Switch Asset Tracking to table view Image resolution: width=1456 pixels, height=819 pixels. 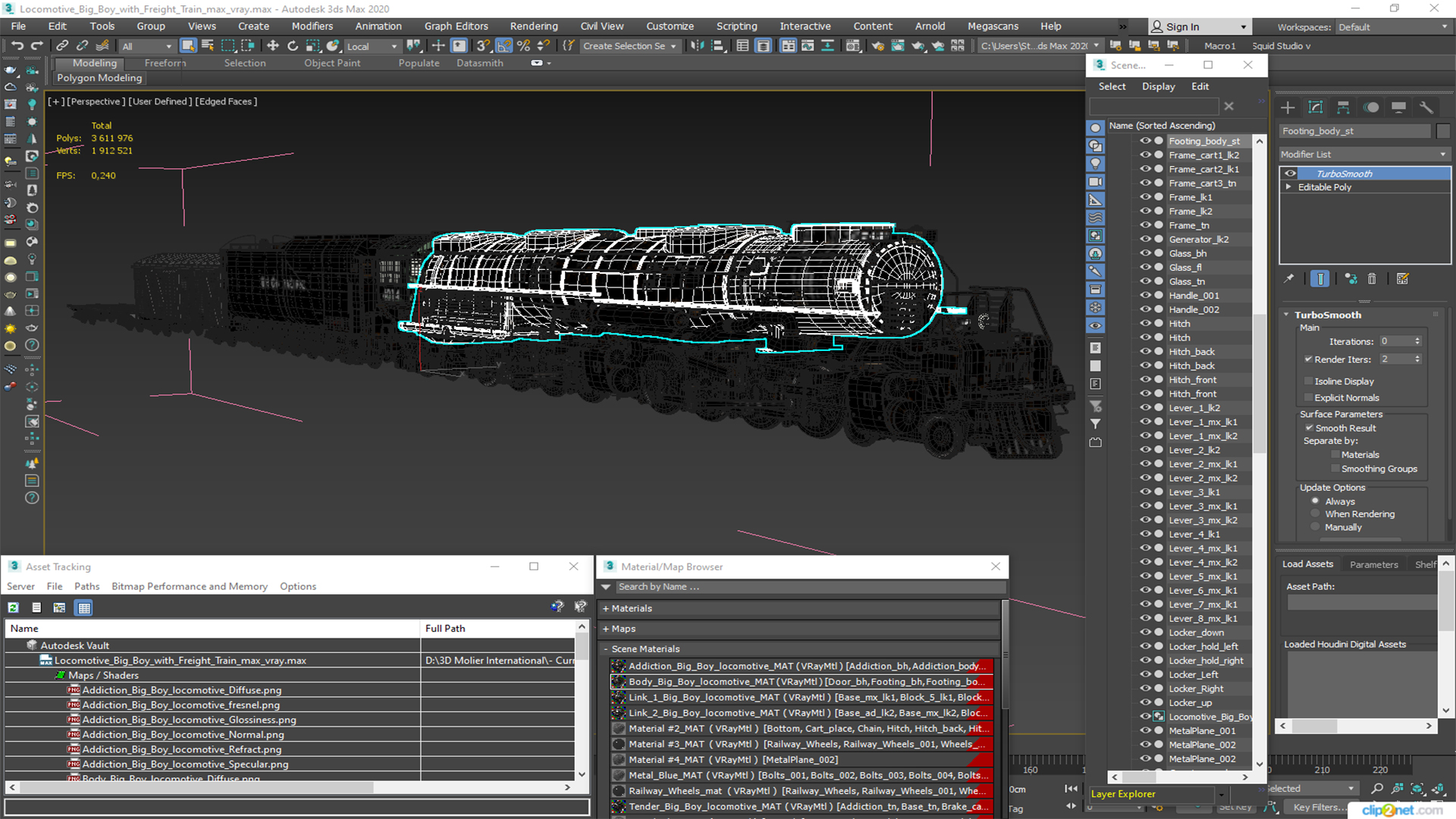(84, 607)
